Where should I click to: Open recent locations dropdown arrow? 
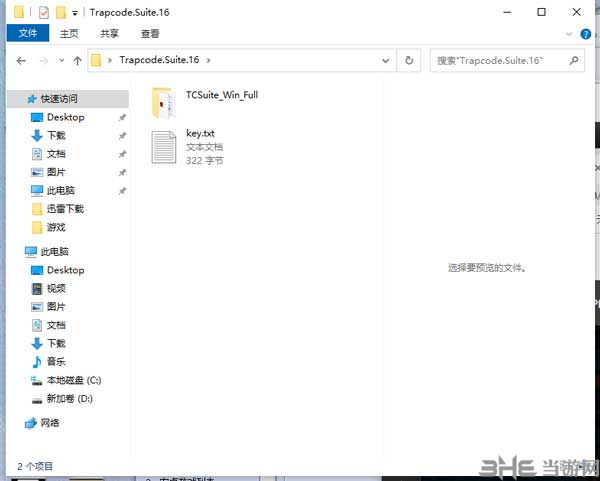62,60
